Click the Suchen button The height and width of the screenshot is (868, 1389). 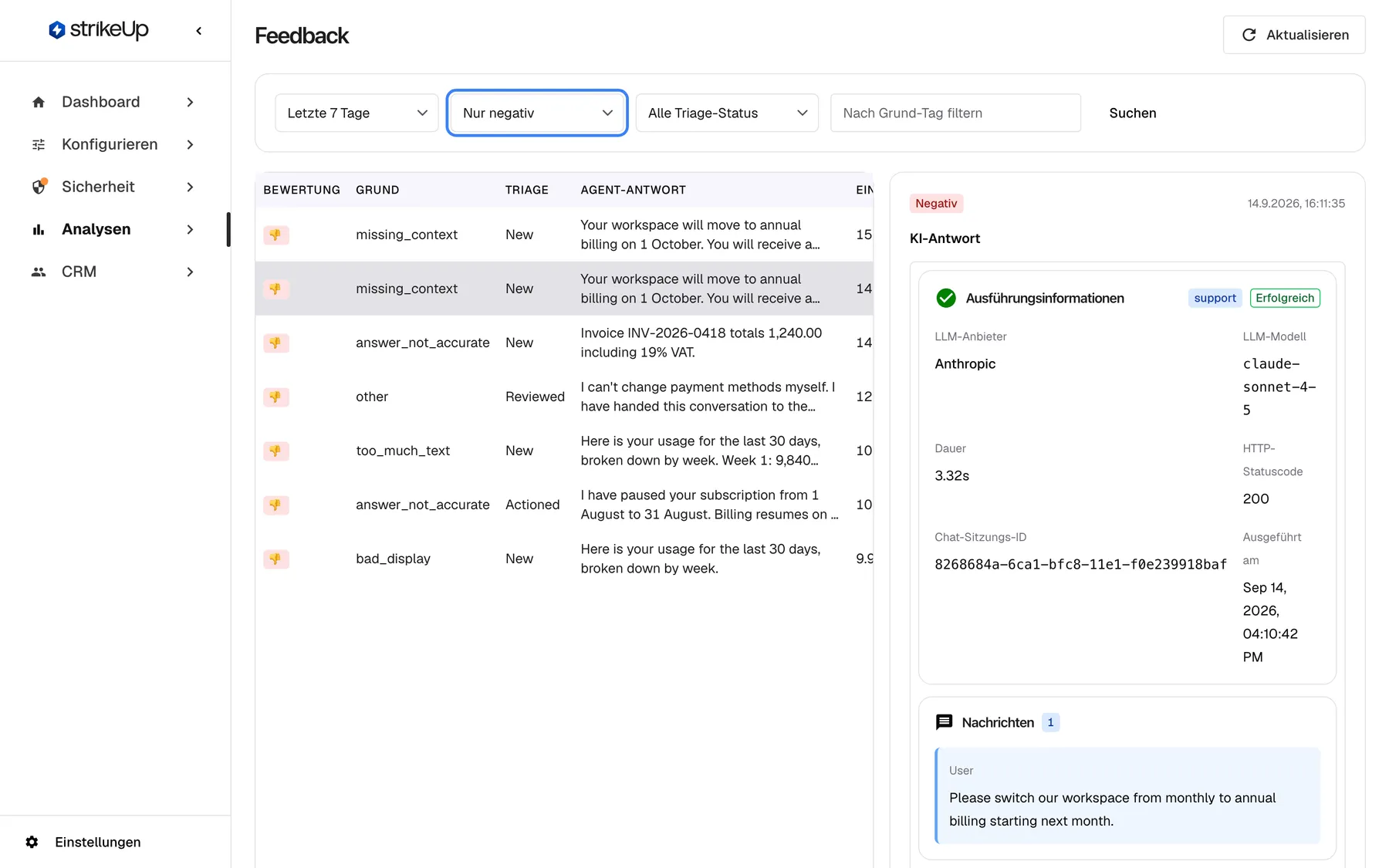[1132, 113]
